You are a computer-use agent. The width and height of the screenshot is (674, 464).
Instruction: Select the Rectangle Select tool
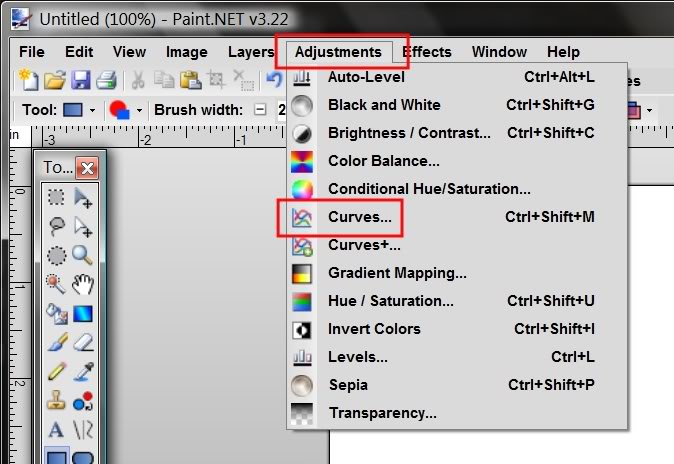(56, 197)
